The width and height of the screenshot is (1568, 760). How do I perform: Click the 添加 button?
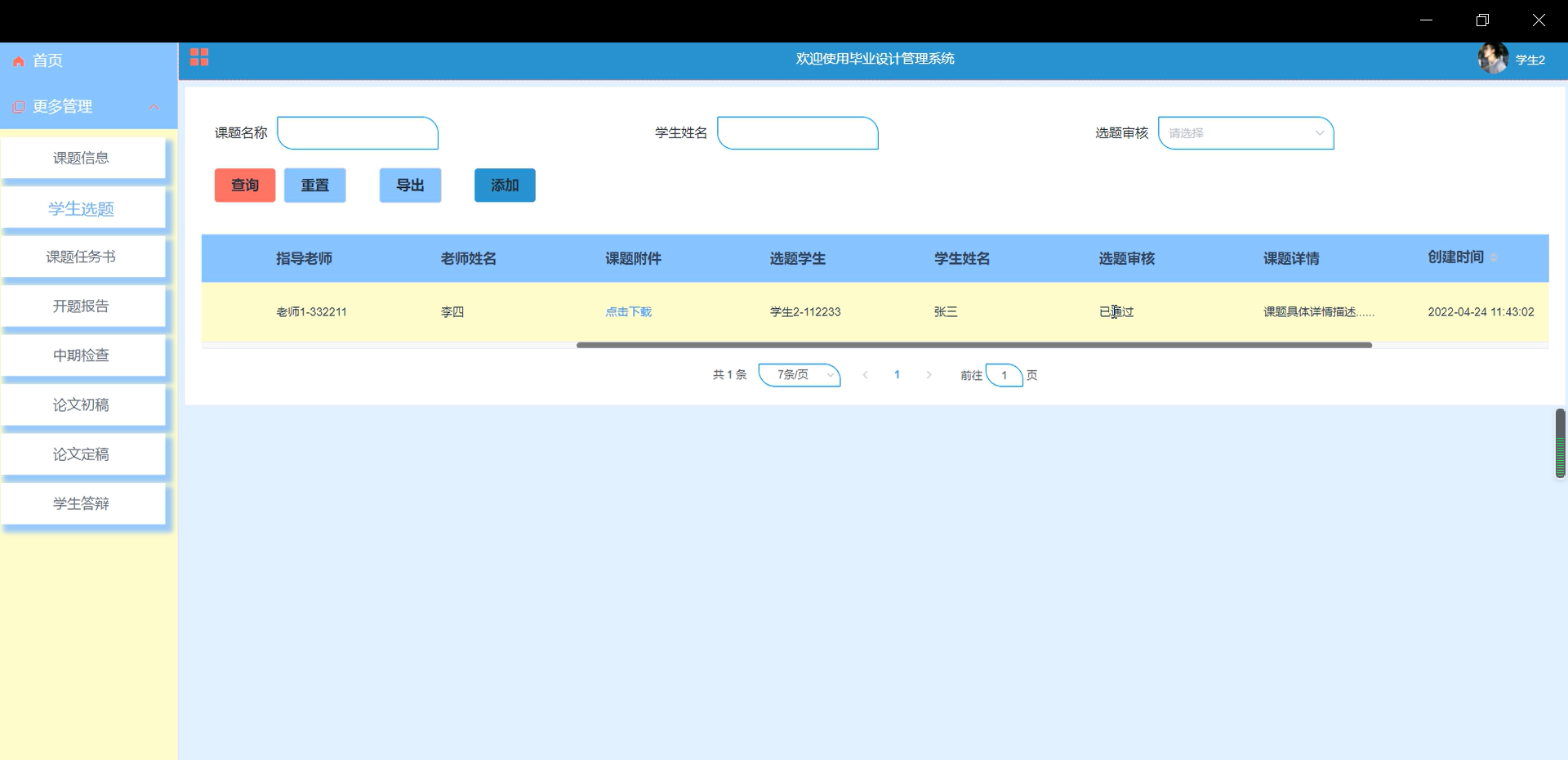click(505, 186)
